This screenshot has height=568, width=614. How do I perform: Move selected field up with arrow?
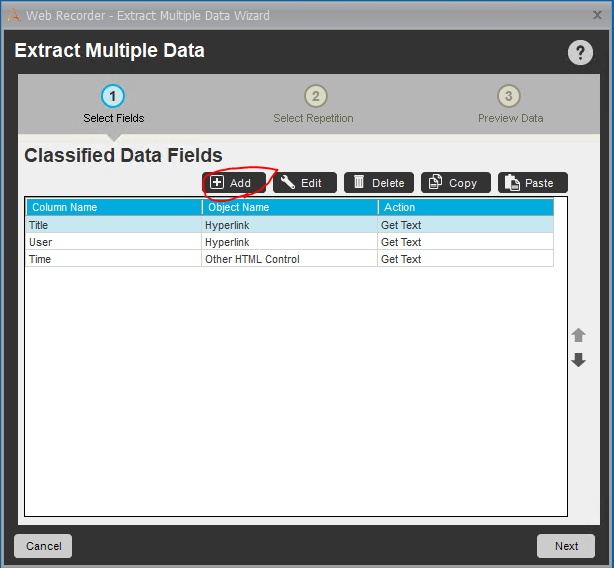578,335
